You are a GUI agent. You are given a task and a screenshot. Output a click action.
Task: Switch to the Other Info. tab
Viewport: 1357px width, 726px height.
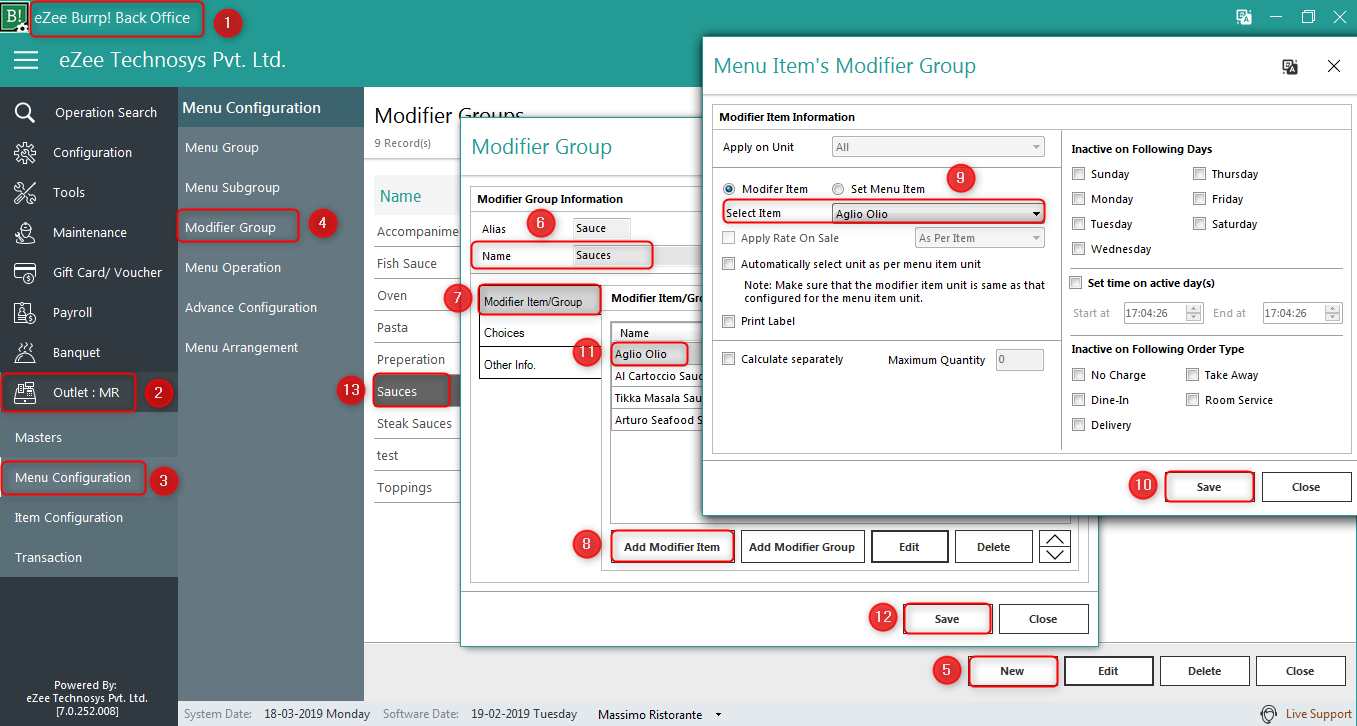click(x=538, y=365)
